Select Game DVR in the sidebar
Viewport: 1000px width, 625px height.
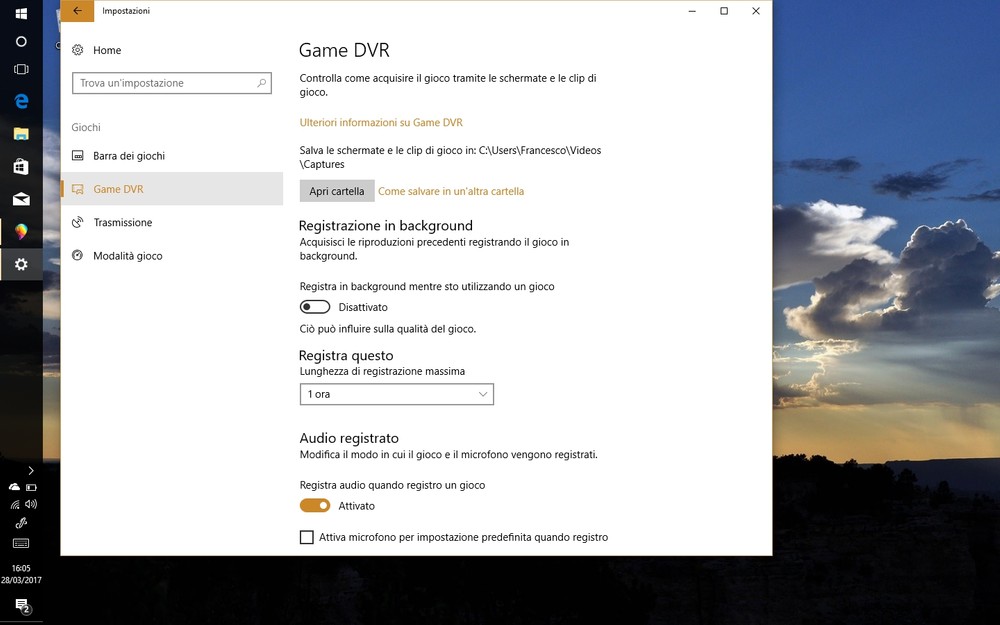(x=172, y=189)
